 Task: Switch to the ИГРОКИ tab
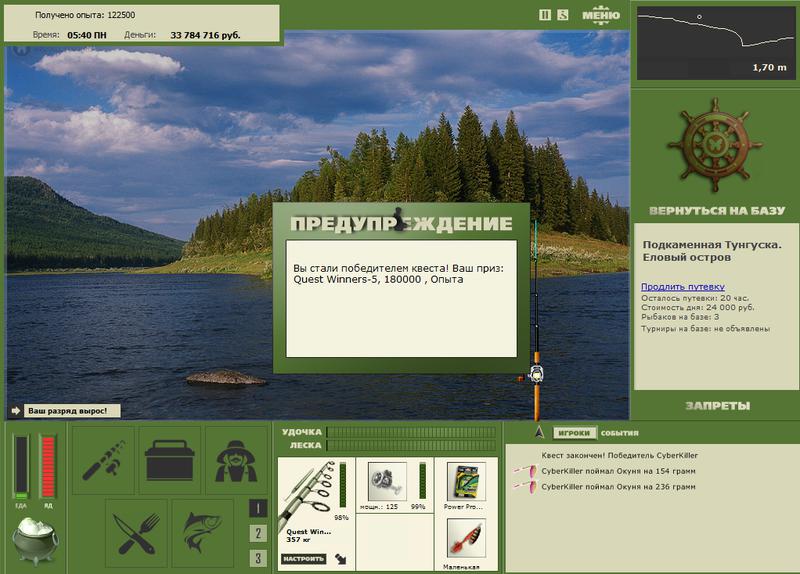click(x=574, y=433)
